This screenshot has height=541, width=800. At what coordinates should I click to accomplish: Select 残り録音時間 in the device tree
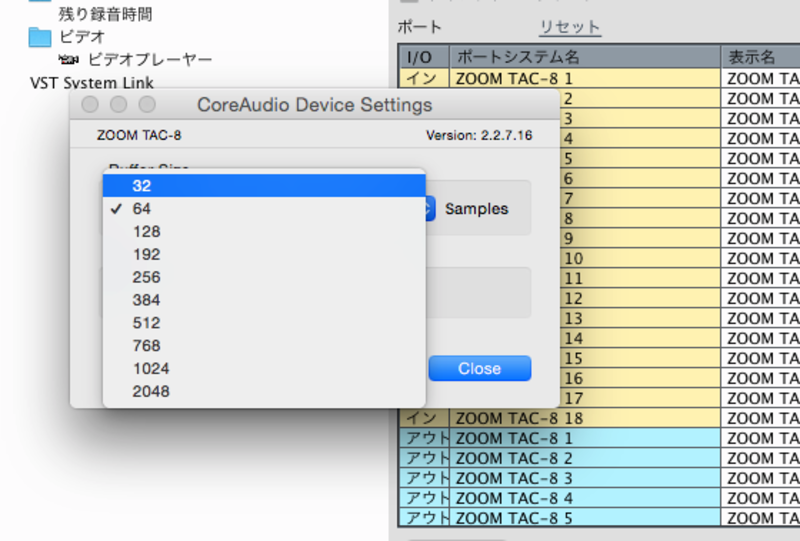(x=106, y=14)
